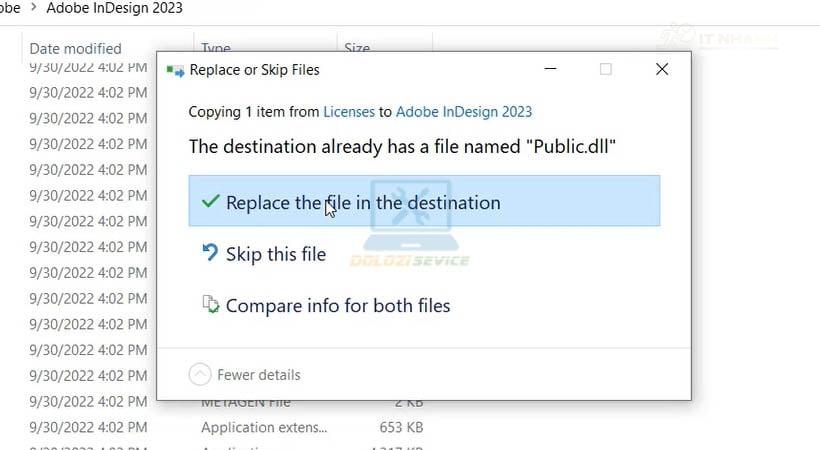820x450 pixels.
Task: Sort files by Type column header
Action: [216, 47]
